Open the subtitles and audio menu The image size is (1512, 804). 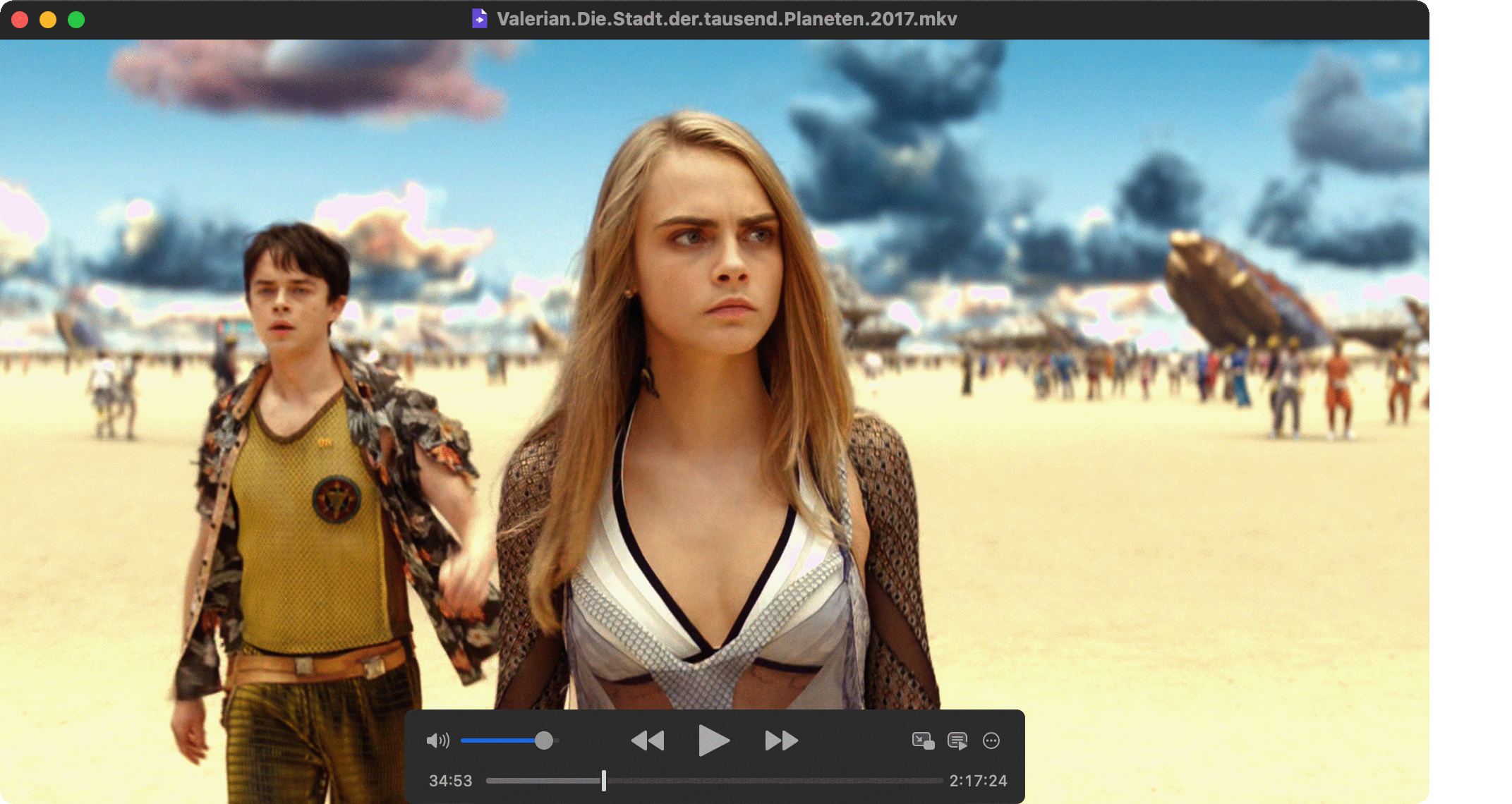[957, 741]
